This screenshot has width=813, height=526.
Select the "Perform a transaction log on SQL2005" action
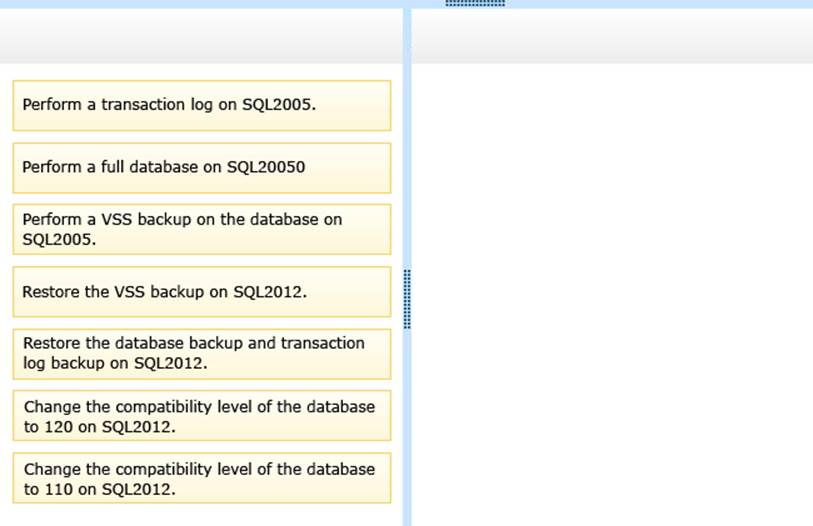pyautogui.click(x=201, y=105)
